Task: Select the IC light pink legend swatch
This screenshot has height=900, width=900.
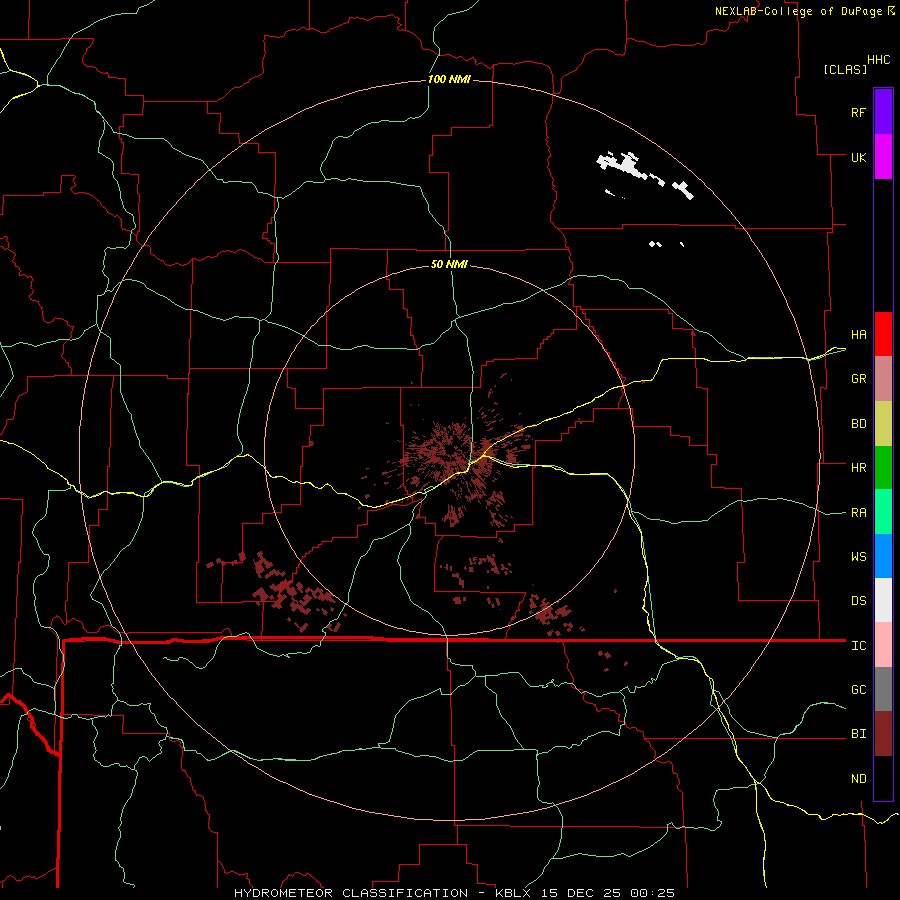Action: coord(883,645)
